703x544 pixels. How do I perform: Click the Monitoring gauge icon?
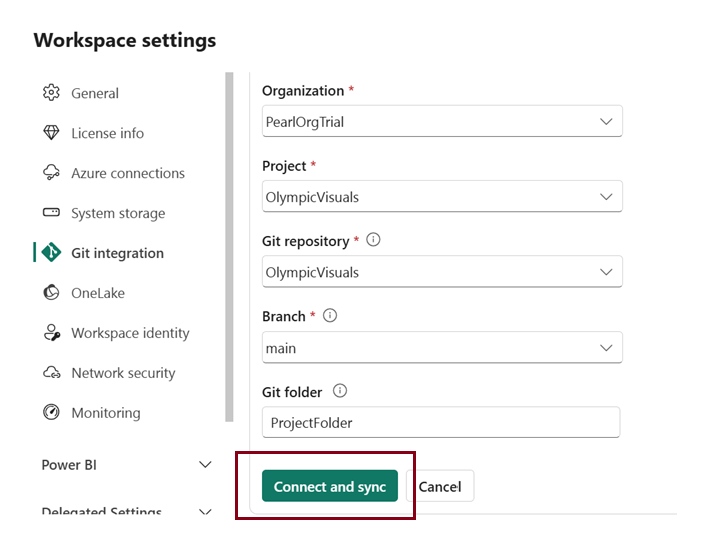[x=51, y=413]
